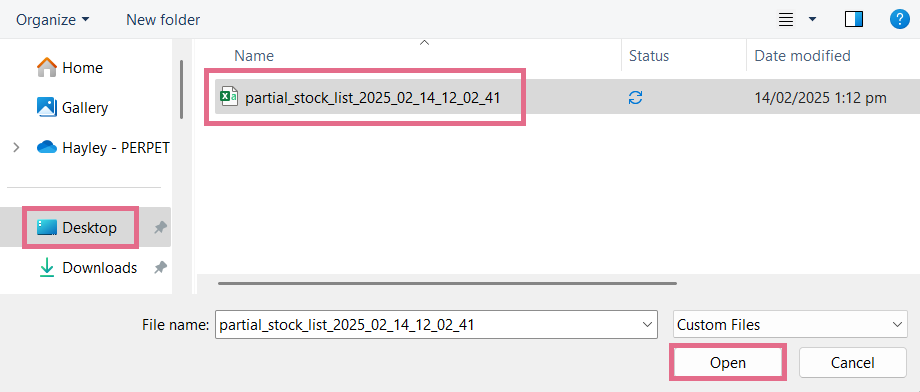The image size is (920, 392).
Task: Click the Excel icon of partial_stock_list file
Action: (x=229, y=96)
